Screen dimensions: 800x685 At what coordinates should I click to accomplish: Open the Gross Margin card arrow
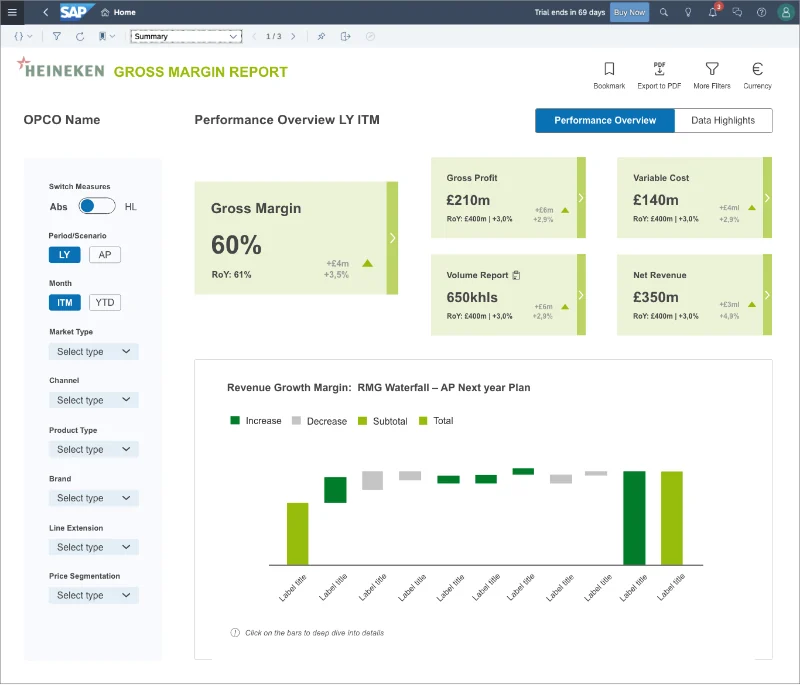pyautogui.click(x=392, y=238)
